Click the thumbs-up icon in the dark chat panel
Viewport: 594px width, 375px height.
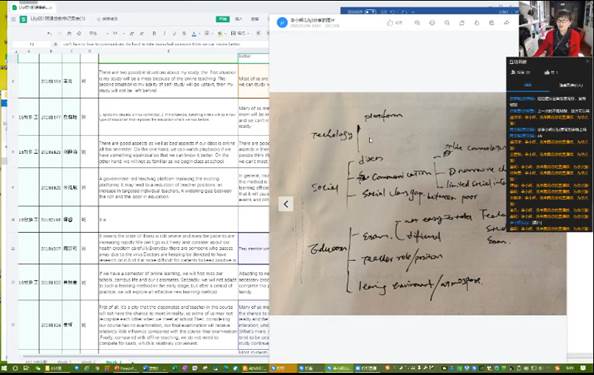tap(547, 72)
